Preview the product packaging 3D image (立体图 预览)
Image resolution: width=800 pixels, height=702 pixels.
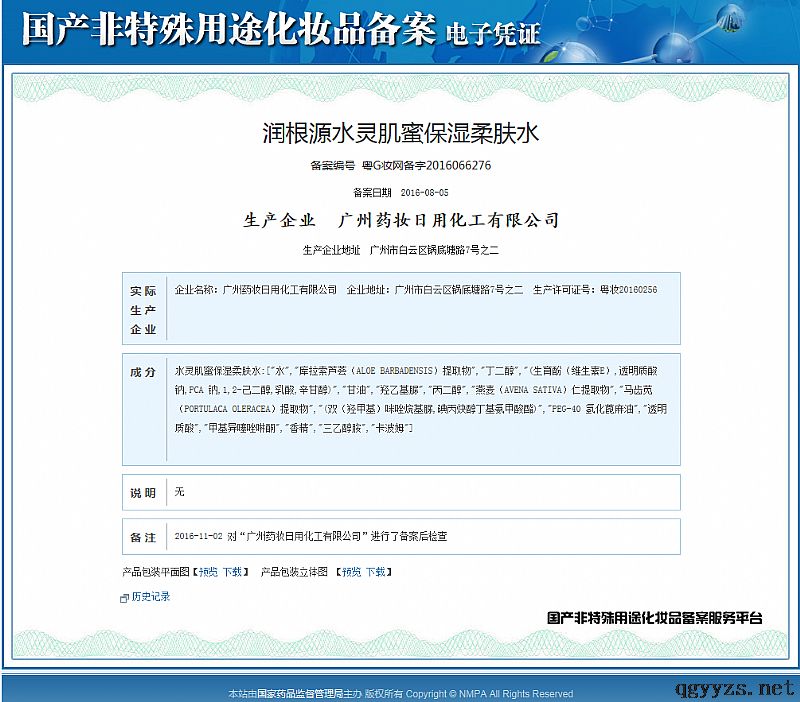350,572
